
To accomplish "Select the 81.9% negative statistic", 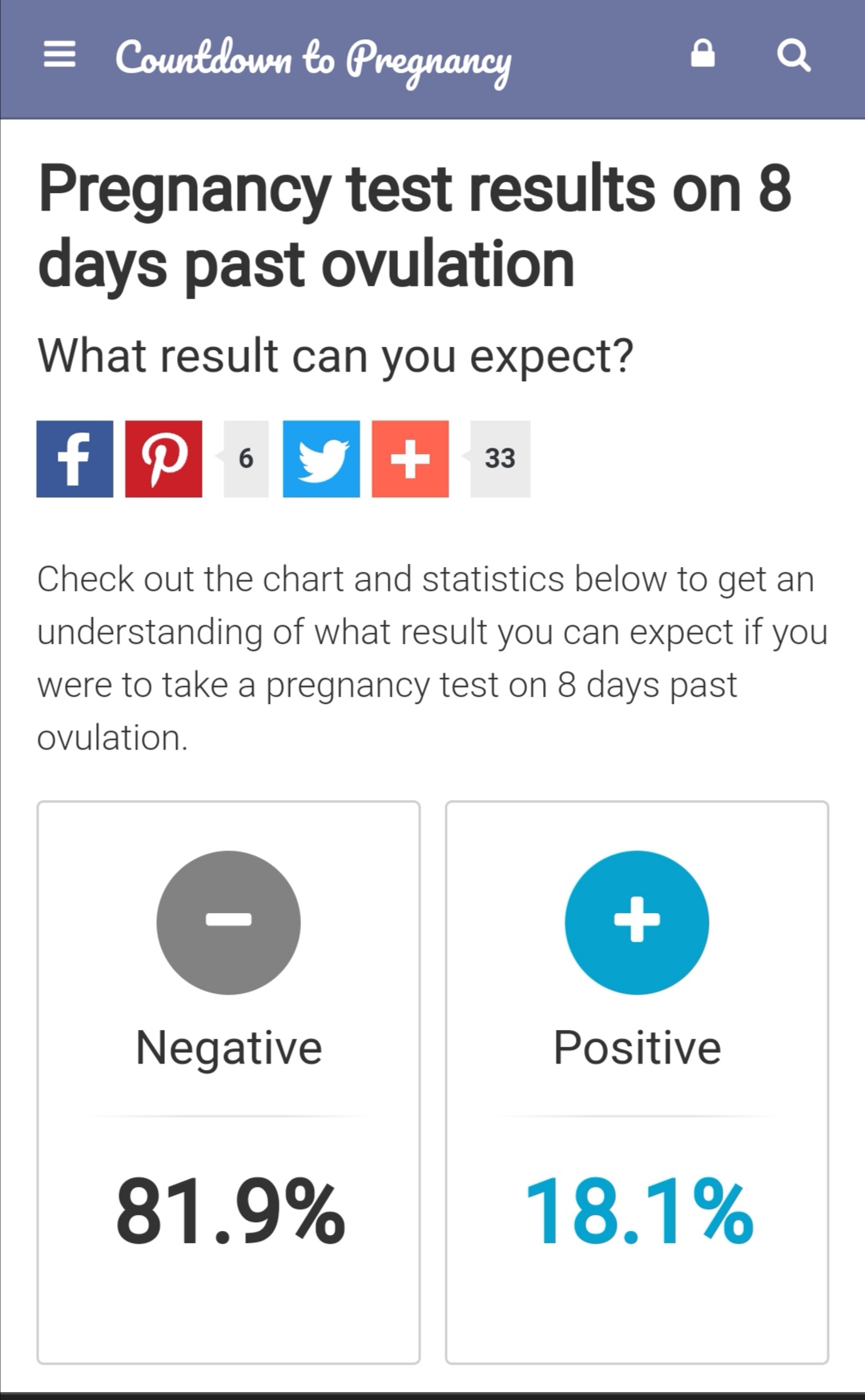I will 230,1211.
